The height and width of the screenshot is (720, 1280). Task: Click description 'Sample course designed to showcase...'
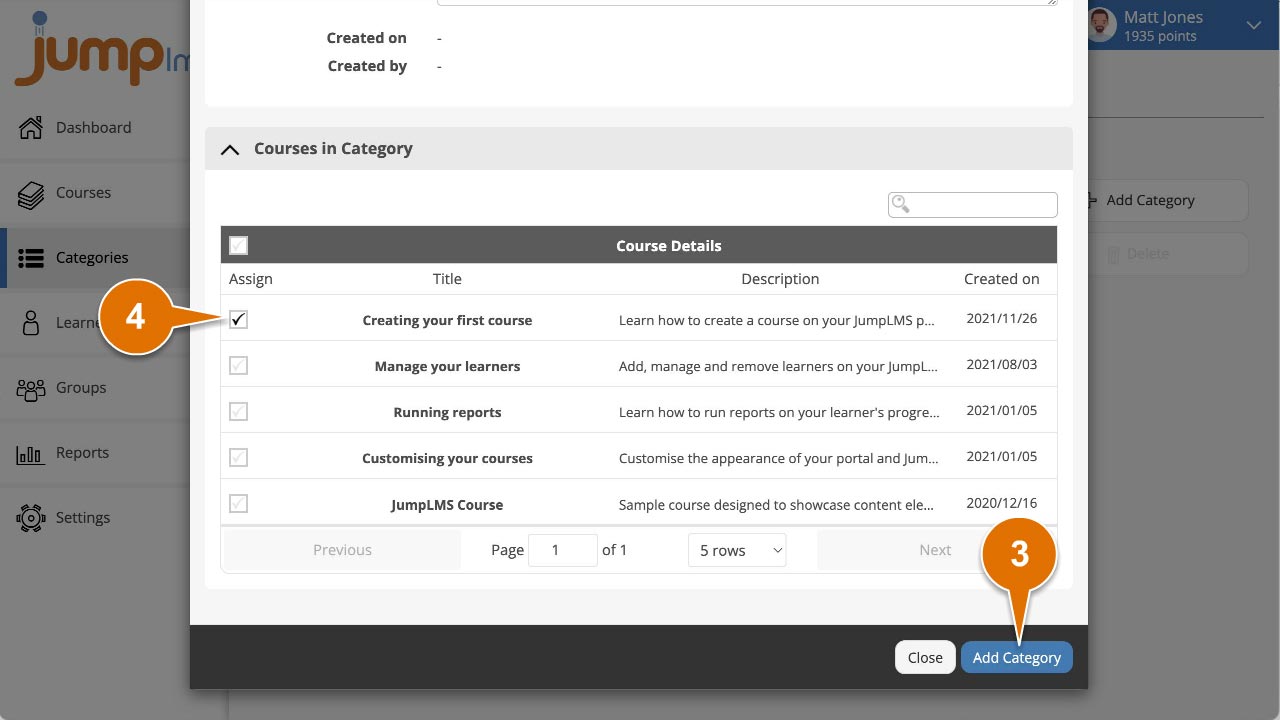[778, 504]
